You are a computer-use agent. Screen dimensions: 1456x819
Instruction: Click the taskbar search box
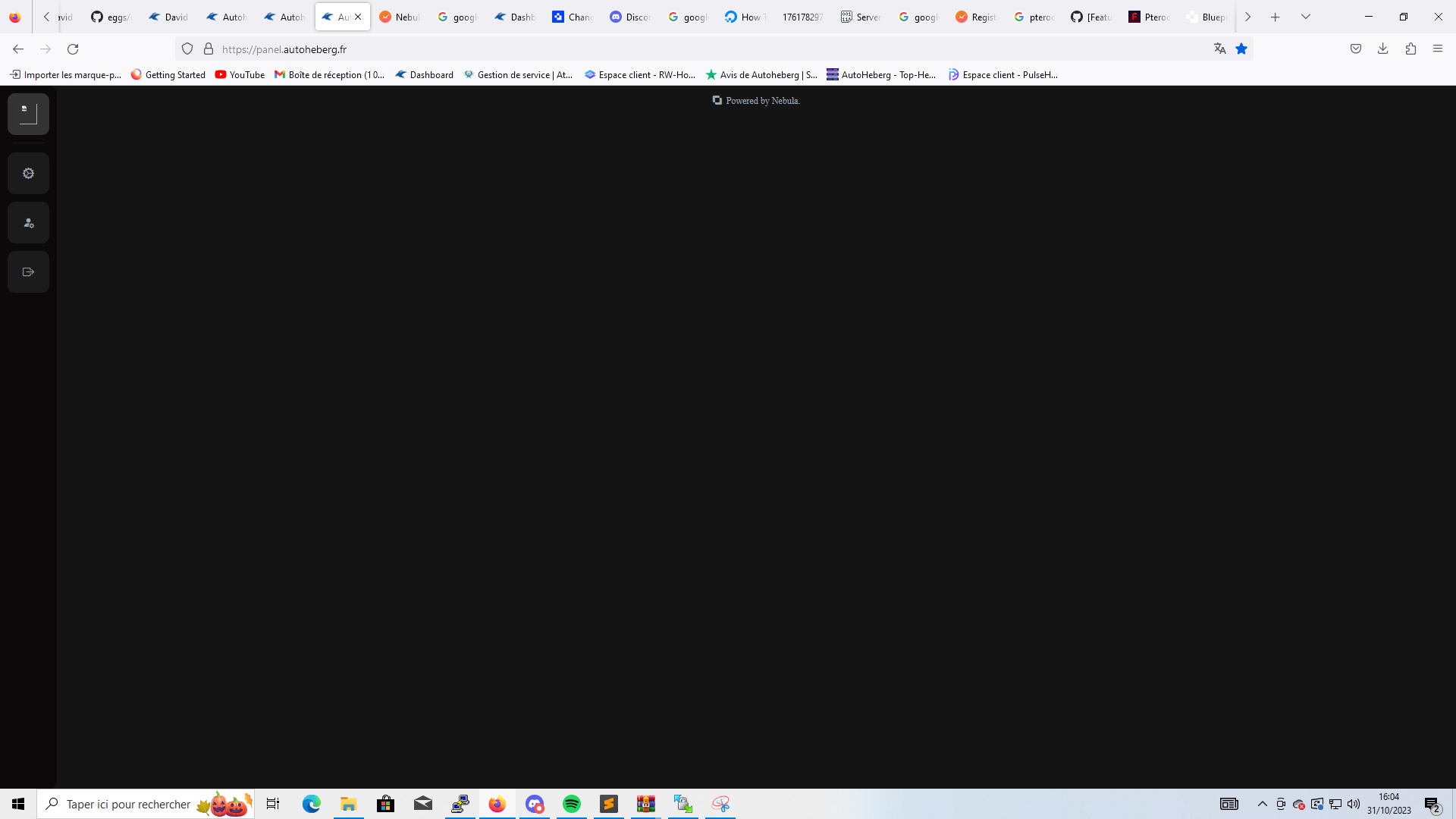(x=146, y=804)
